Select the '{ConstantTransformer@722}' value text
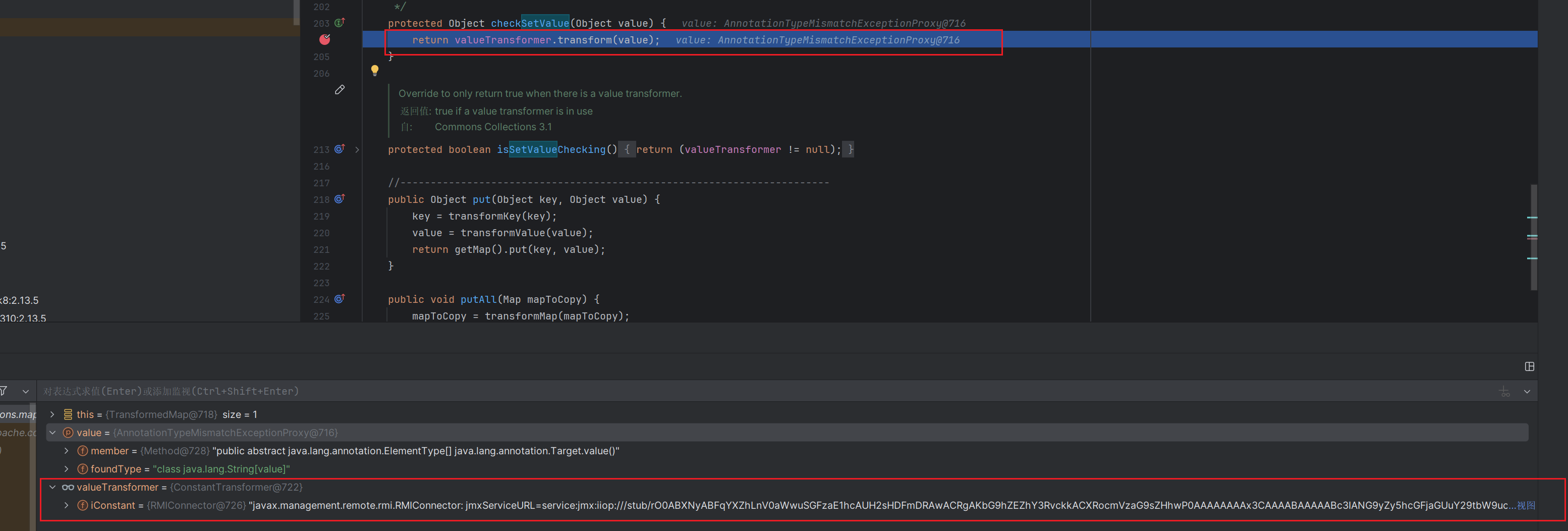The height and width of the screenshot is (531, 1568). pos(236,487)
